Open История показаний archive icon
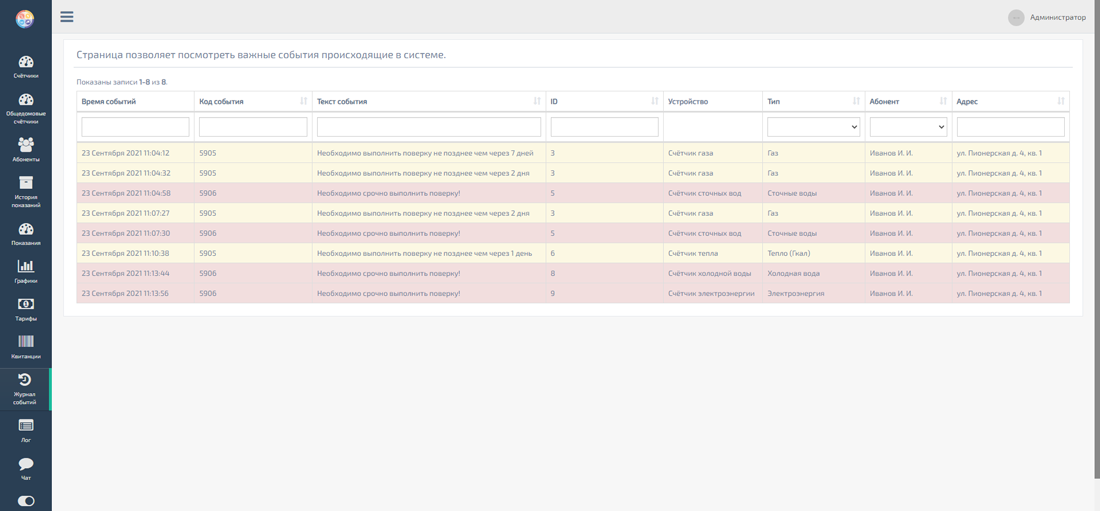This screenshot has width=1100, height=511. point(26,188)
